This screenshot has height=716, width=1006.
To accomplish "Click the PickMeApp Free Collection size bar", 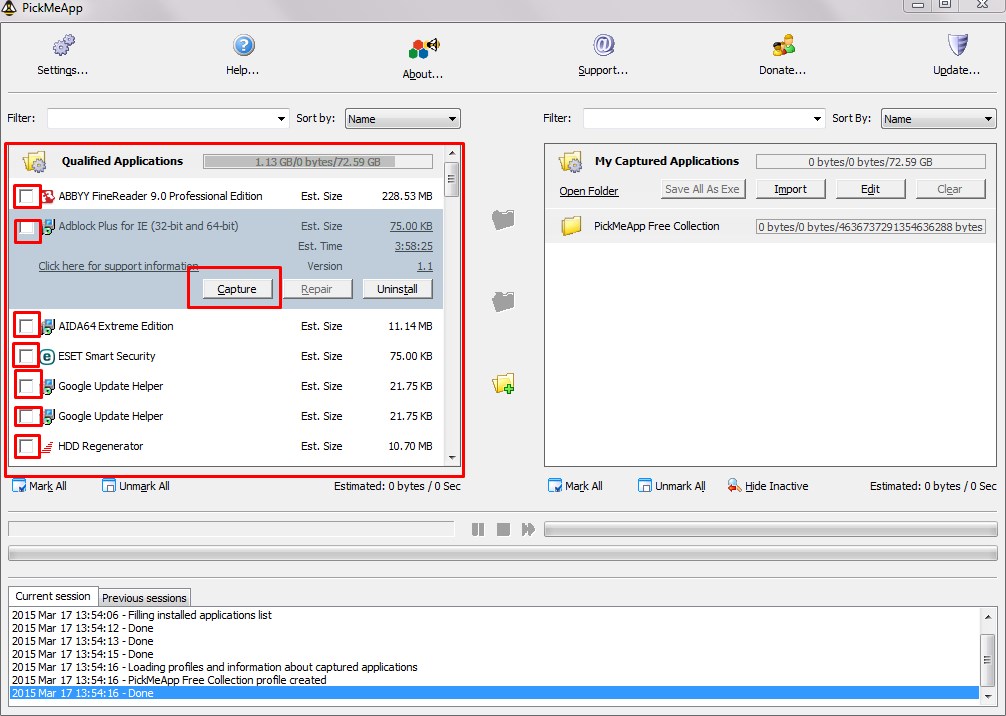I will (871, 226).
